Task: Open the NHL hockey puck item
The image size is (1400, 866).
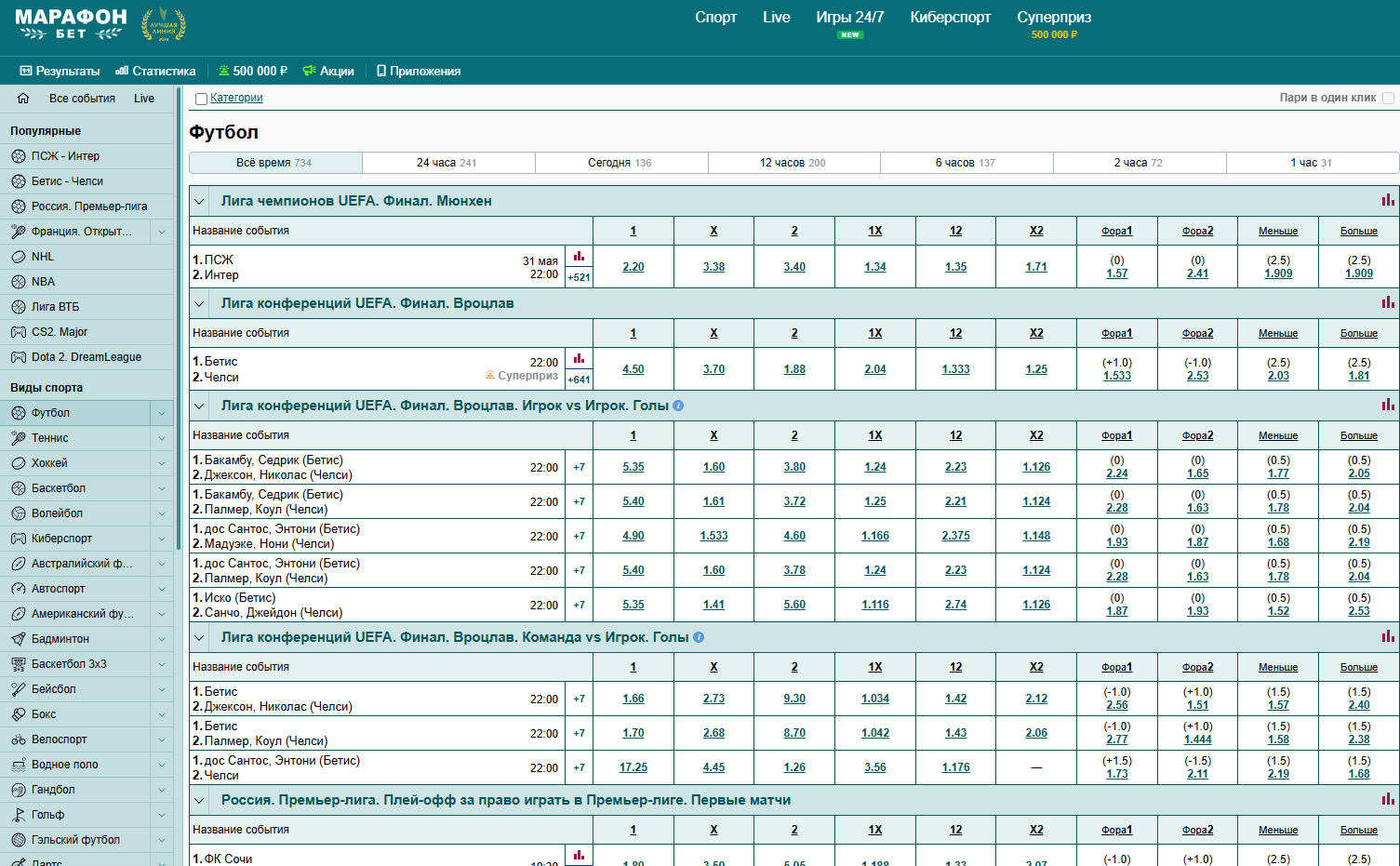Action: click(x=43, y=257)
